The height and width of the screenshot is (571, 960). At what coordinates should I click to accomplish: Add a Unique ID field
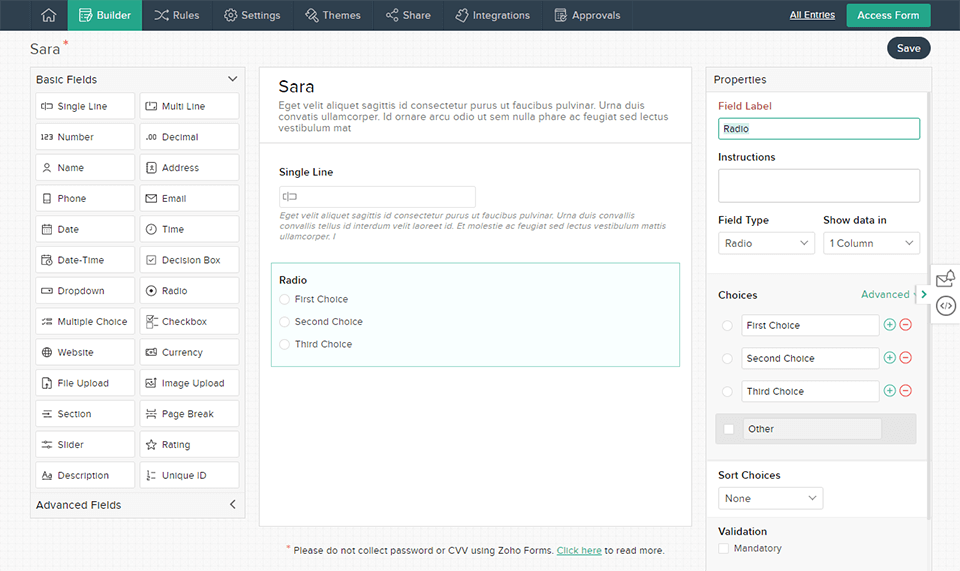[189, 475]
